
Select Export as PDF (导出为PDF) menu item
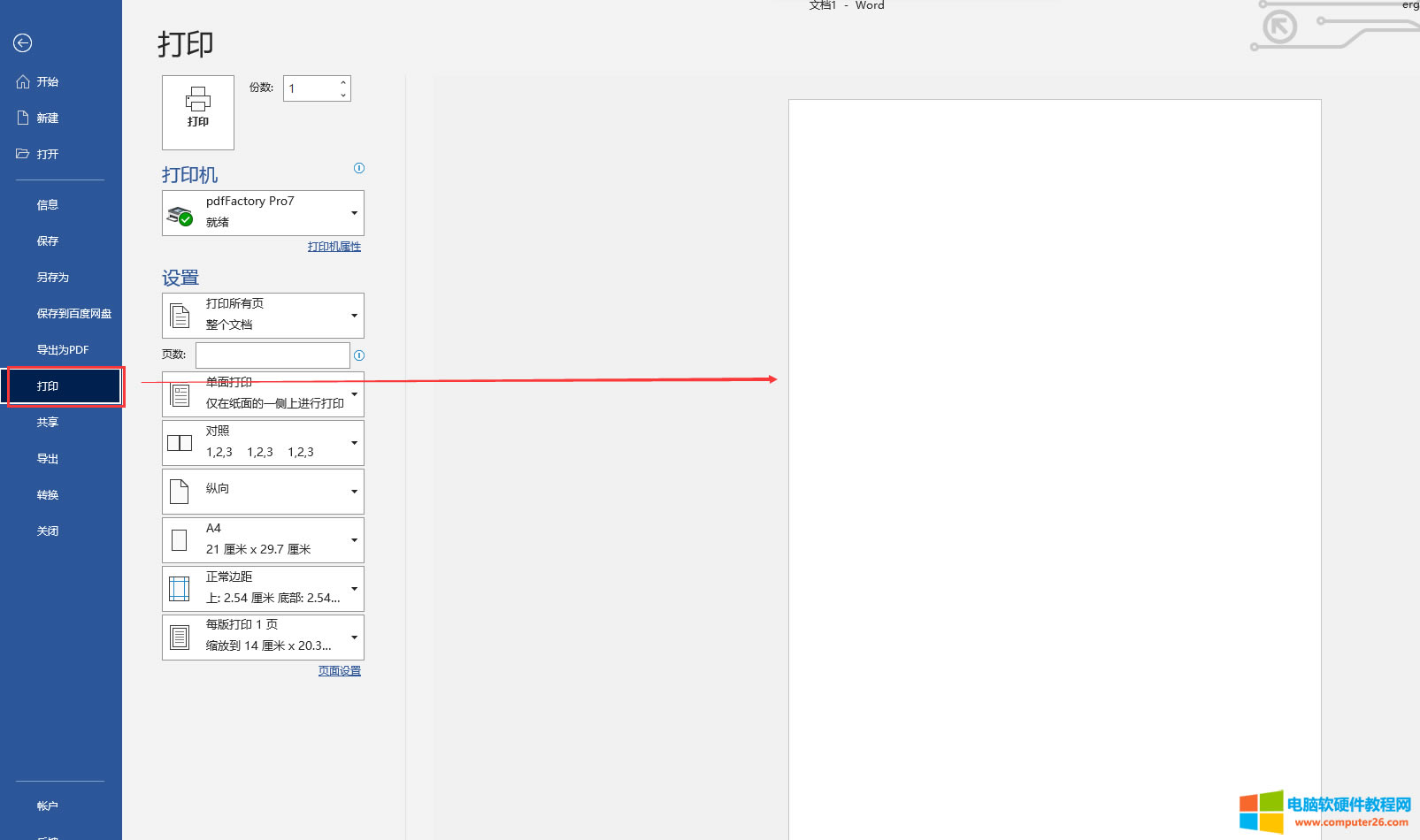[x=62, y=350]
